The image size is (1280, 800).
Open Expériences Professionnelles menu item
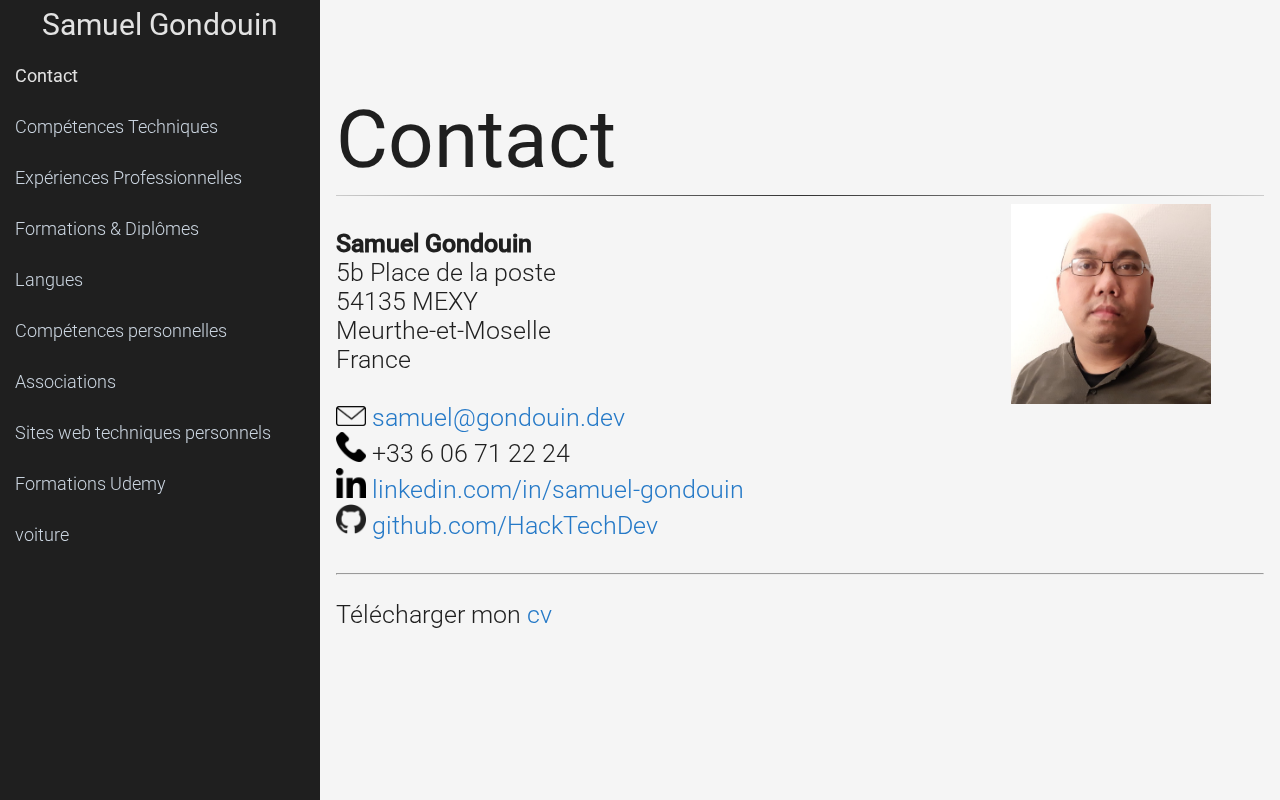pyautogui.click(x=128, y=178)
